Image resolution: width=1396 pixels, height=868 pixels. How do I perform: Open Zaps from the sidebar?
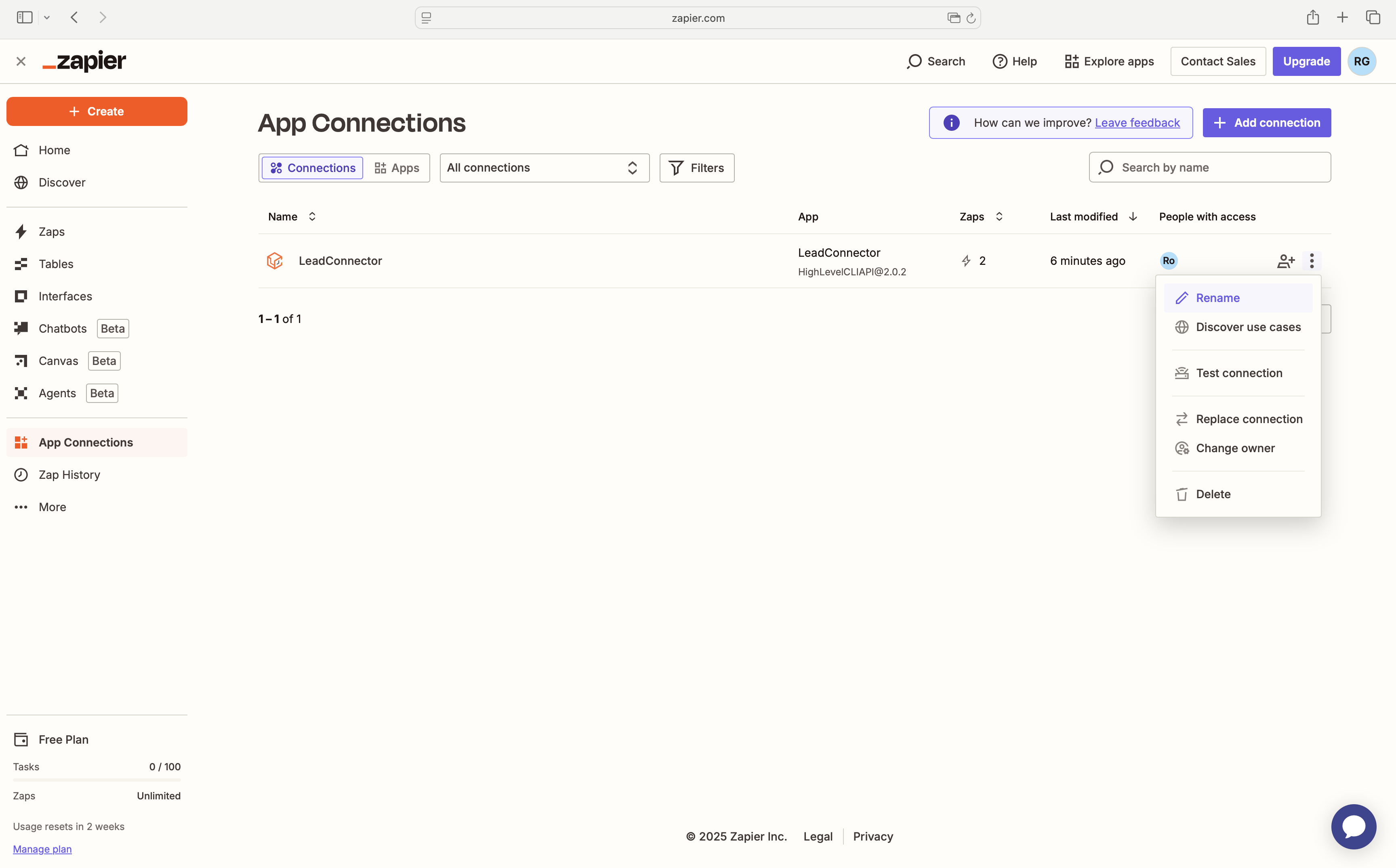point(51,232)
